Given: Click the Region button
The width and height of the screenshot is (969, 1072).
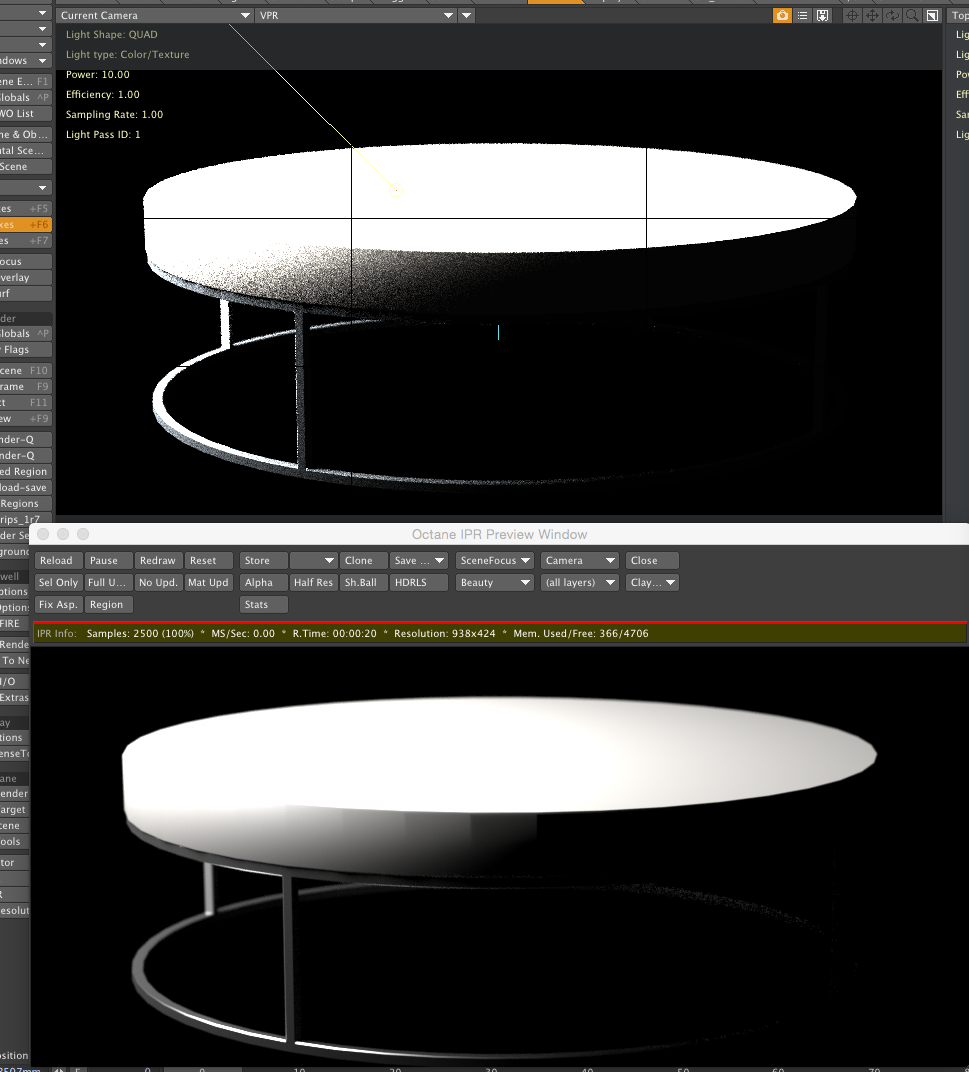Looking at the screenshot, I should pos(109,604).
